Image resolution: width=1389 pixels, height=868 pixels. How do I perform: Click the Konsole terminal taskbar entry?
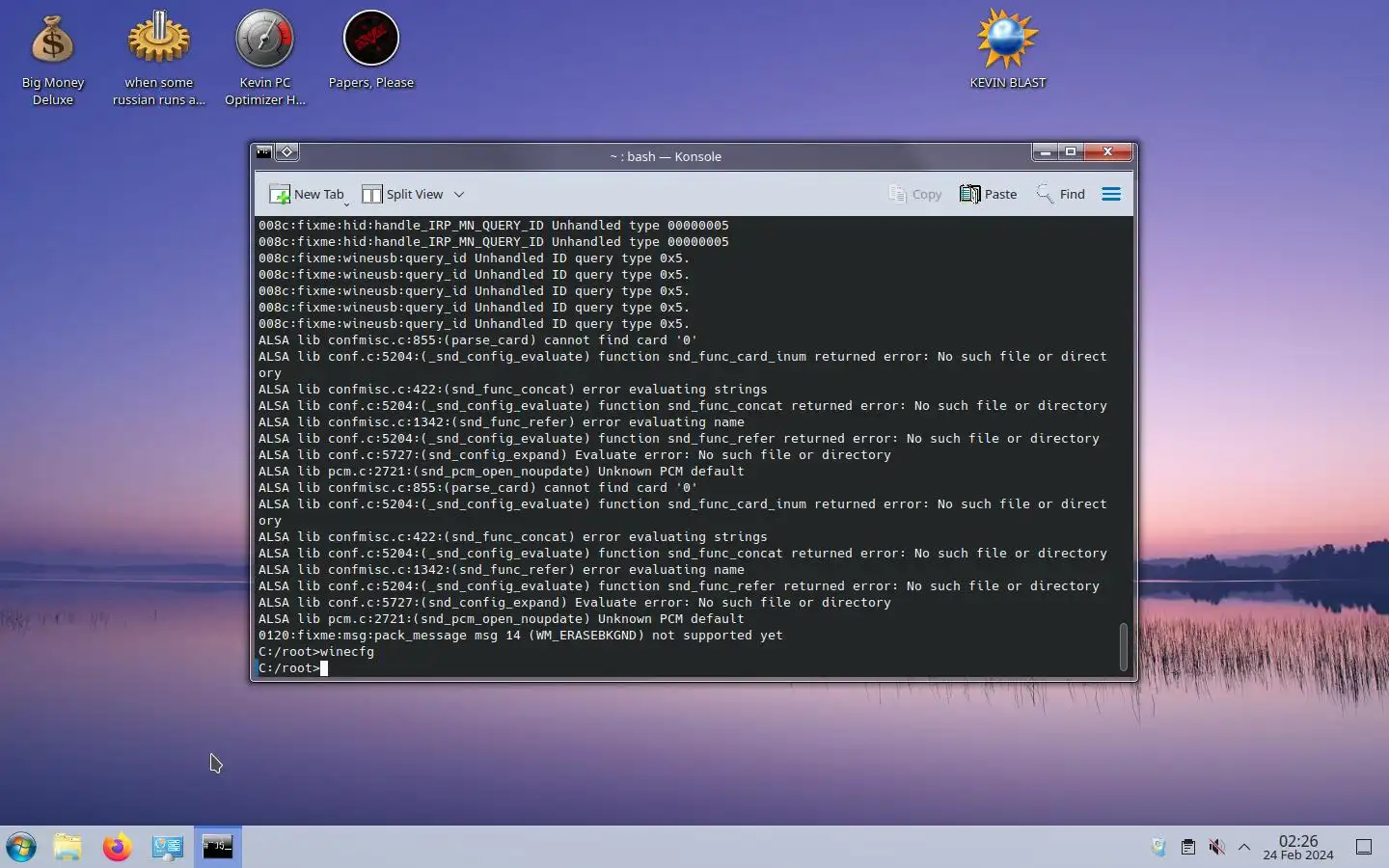[x=218, y=847]
